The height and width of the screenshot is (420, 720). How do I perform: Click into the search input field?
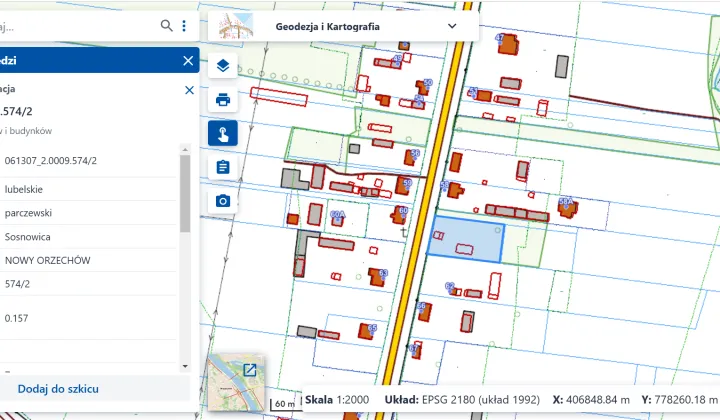pyautogui.click(x=78, y=26)
